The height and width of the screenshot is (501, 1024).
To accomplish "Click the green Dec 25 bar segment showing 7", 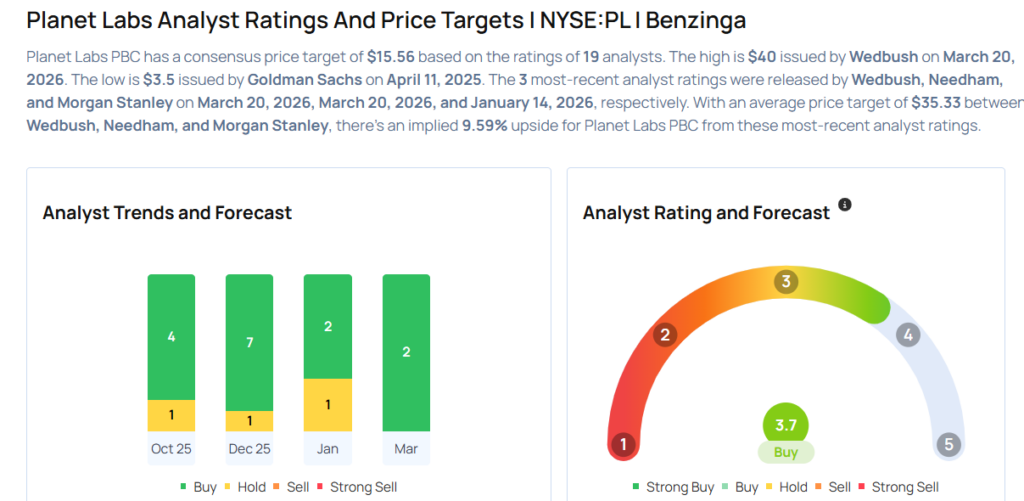I will [249, 342].
